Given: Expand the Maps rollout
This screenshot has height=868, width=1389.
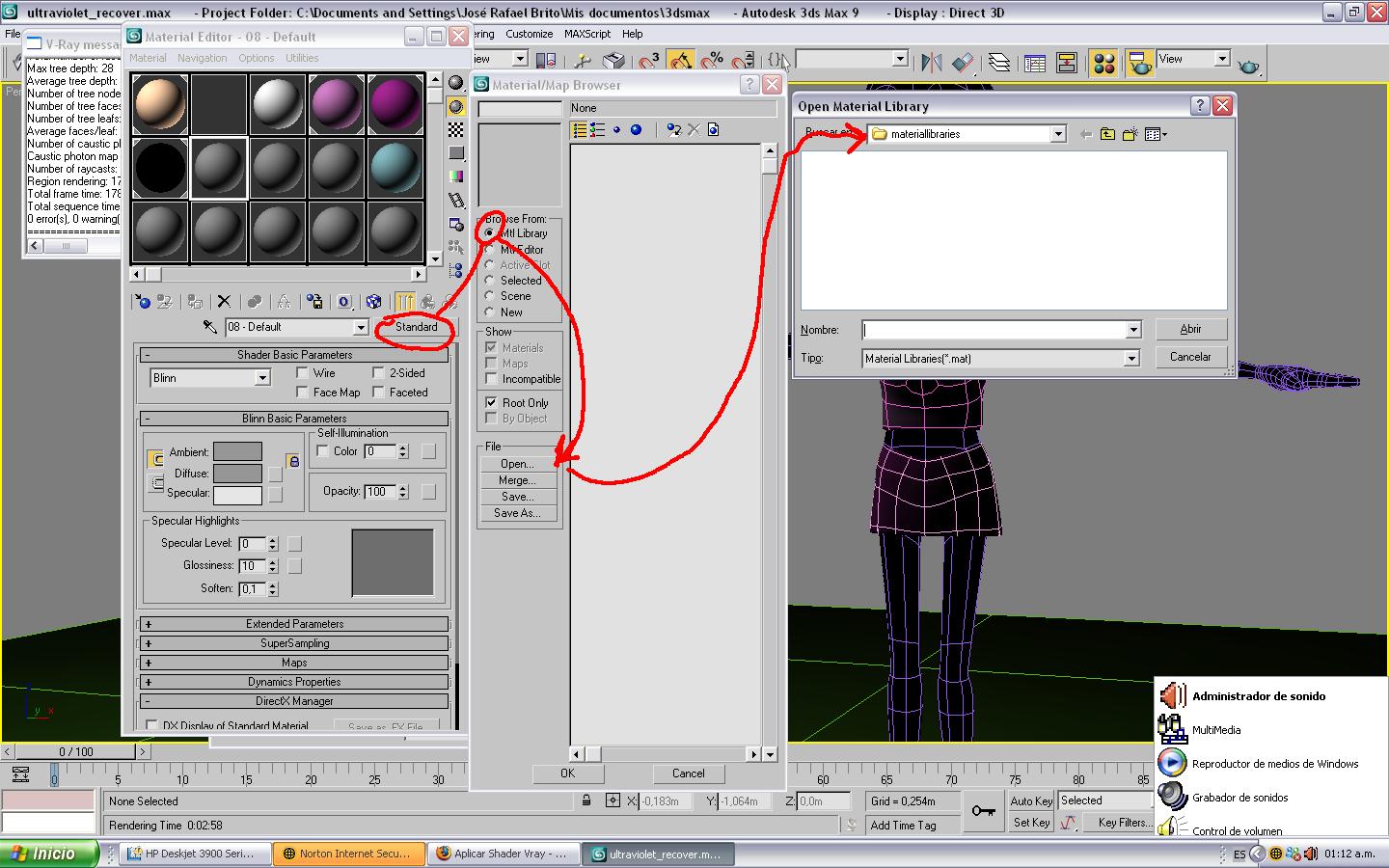Looking at the screenshot, I should pyautogui.click(x=294, y=663).
